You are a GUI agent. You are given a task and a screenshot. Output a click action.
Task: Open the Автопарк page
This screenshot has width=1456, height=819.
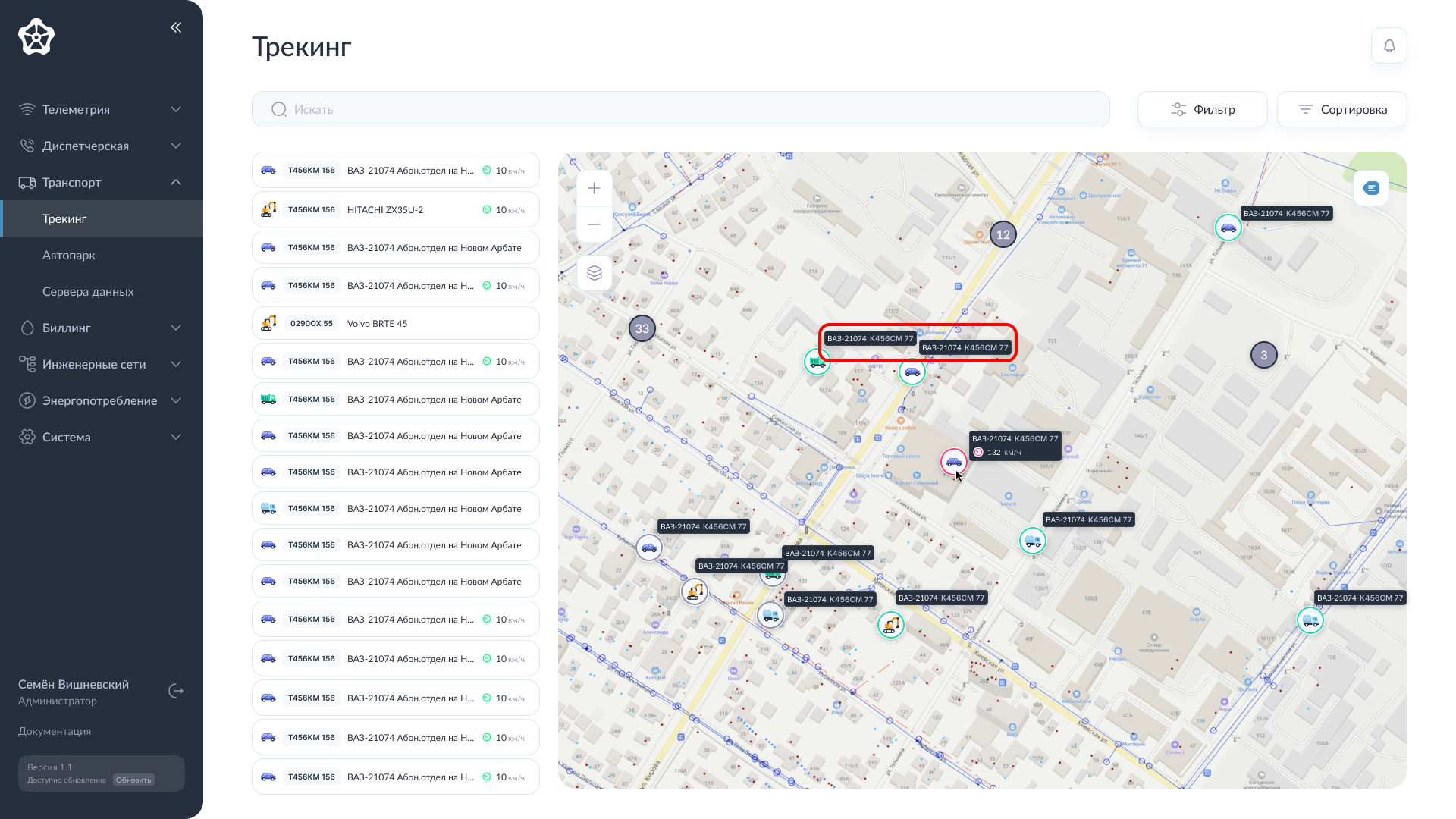click(69, 255)
